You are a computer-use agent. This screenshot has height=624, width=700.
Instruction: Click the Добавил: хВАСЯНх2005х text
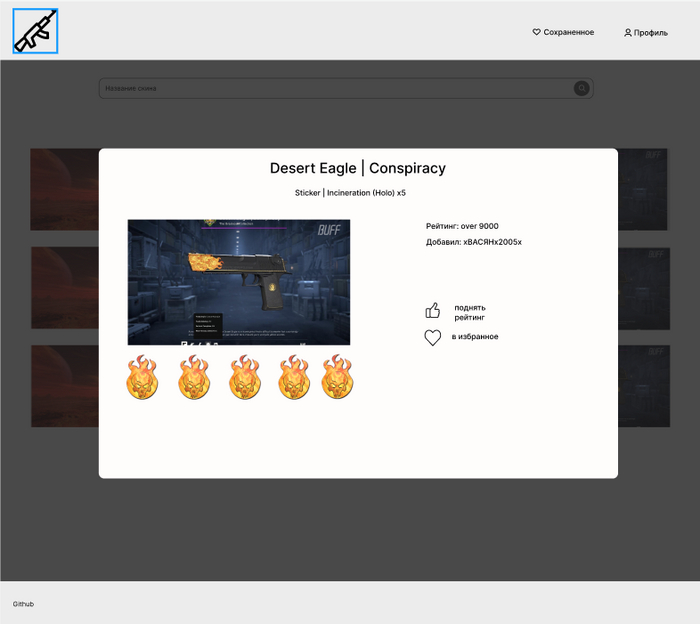click(474, 242)
